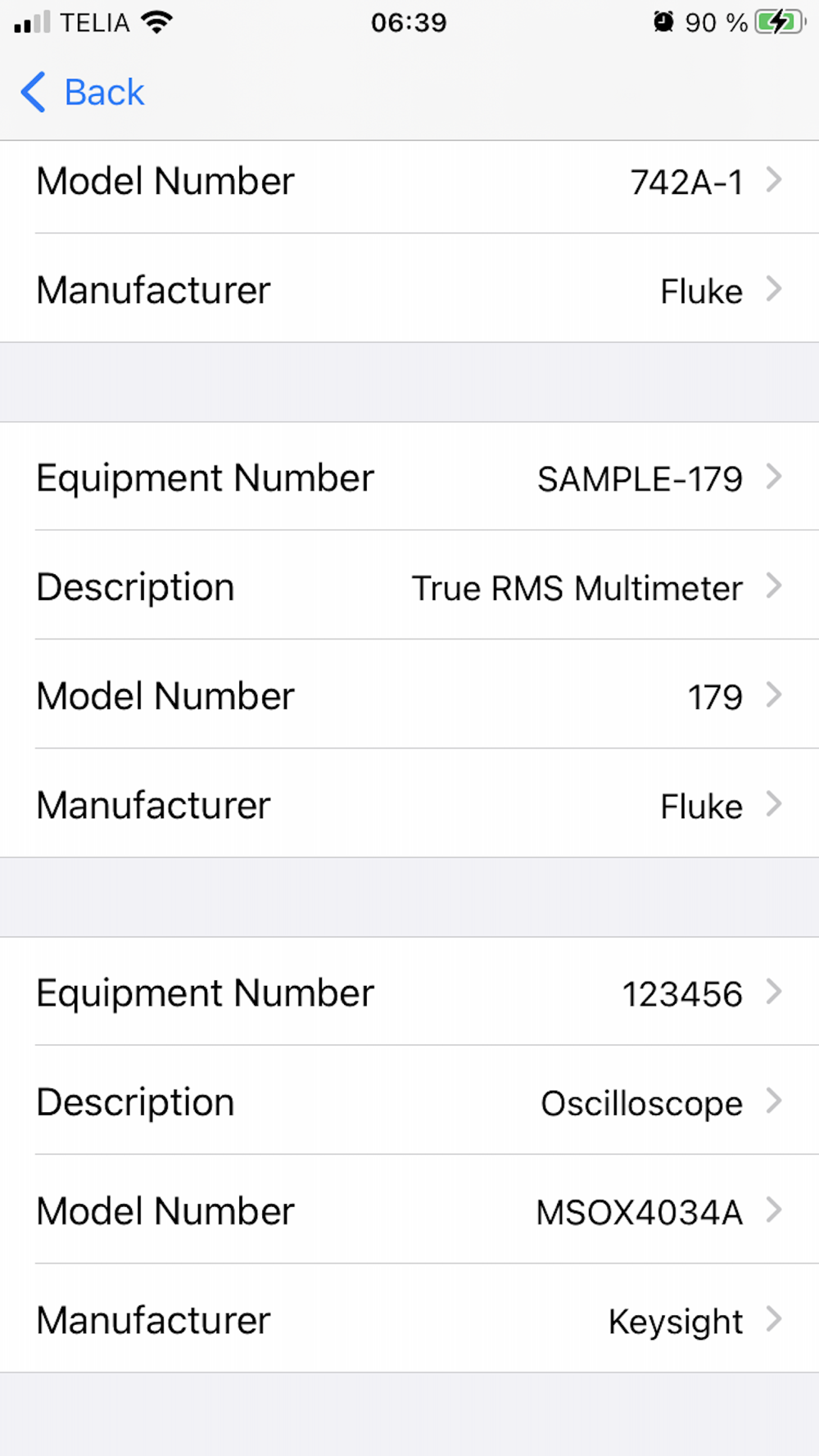819x1456 pixels.
Task: Open Model Number 742A-1 row
Action: point(409,181)
